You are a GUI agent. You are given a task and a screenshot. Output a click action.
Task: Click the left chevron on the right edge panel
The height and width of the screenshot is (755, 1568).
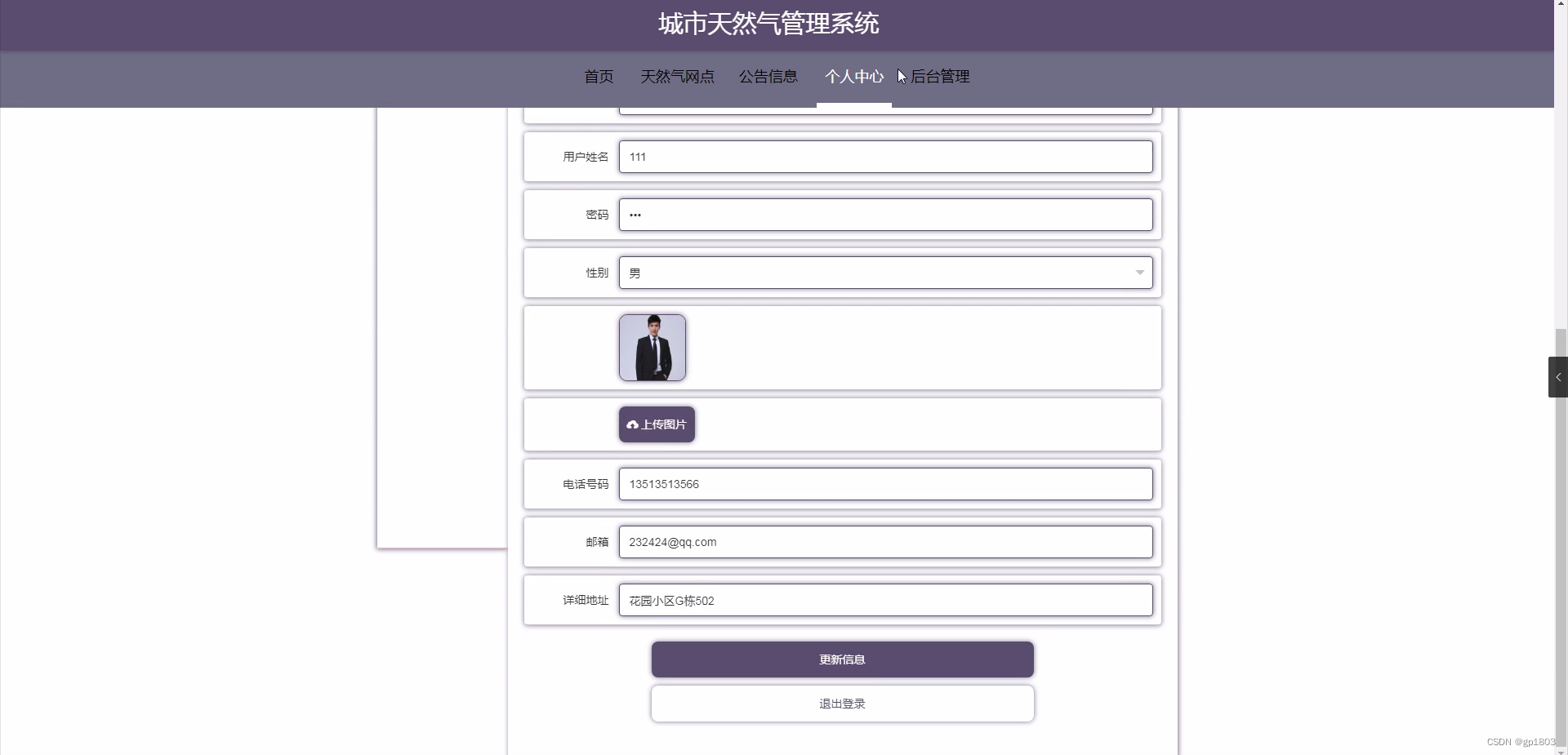tap(1558, 376)
